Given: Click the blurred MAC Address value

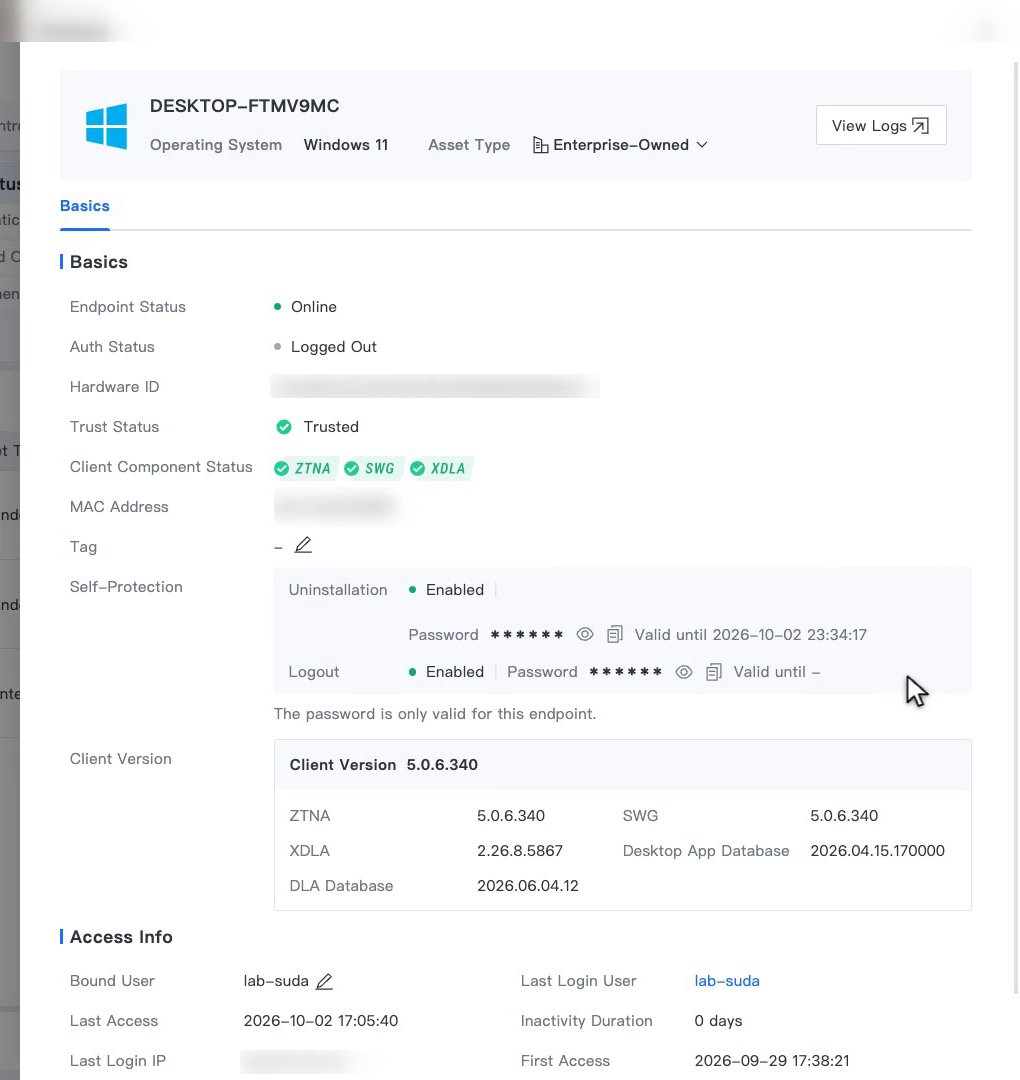Looking at the screenshot, I should [x=337, y=507].
